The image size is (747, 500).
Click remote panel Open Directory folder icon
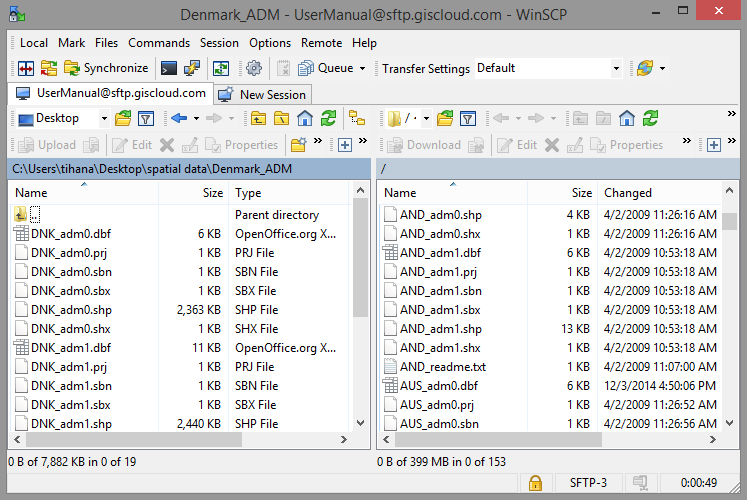(445, 119)
